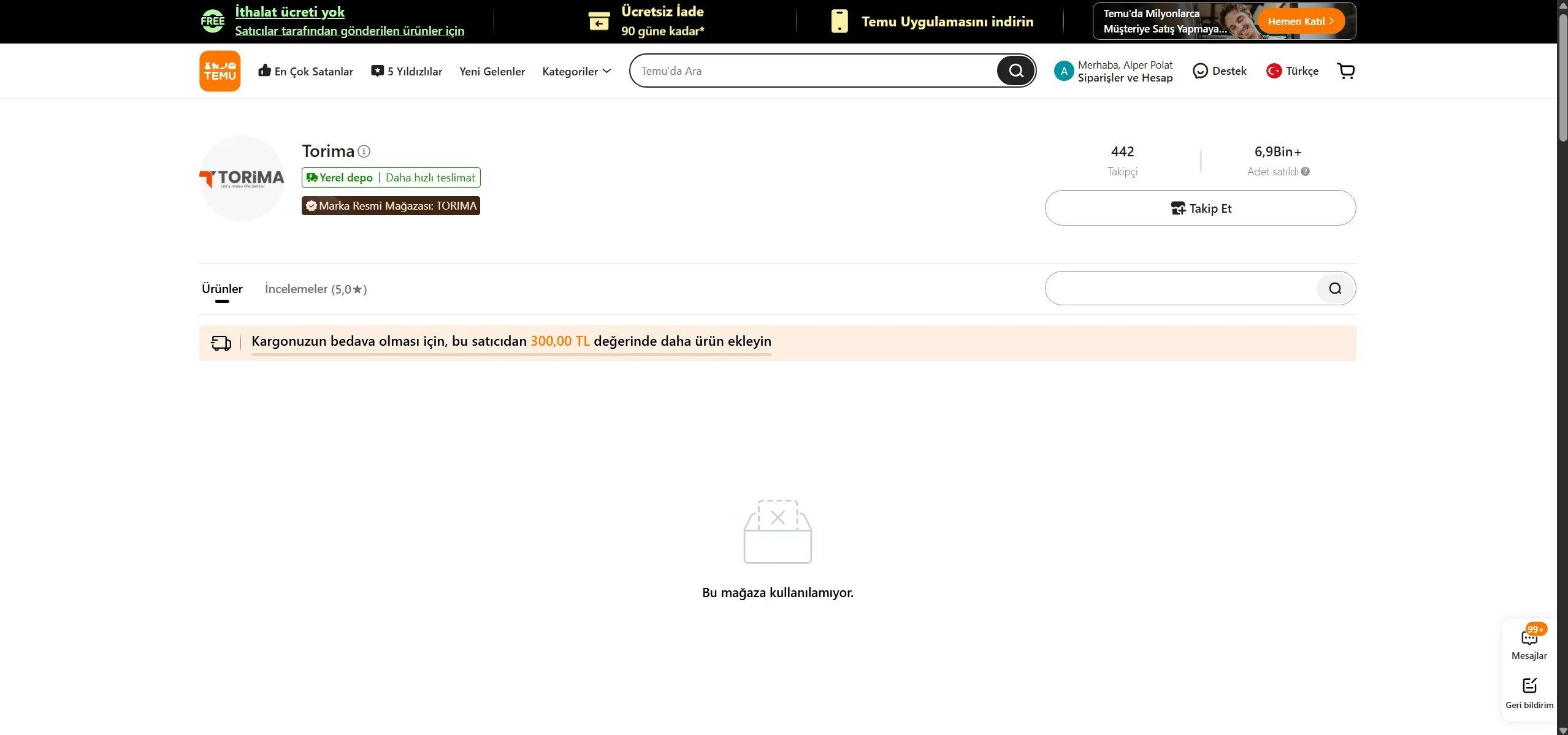The height and width of the screenshot is (735, 1568).
Task: Click the thumbs-up En Çok Satanlar icon
Action: 264,70
